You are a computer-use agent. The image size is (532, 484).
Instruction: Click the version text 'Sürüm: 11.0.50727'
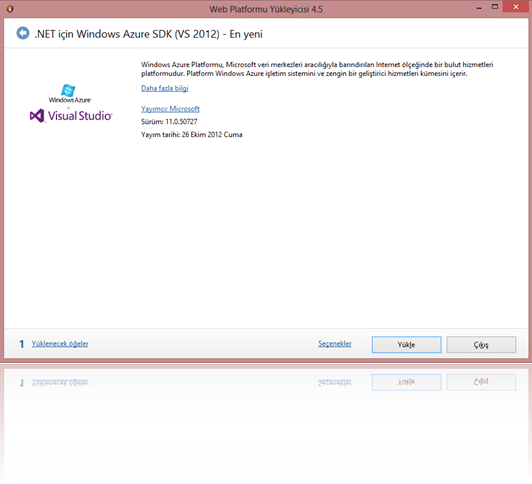[169, 122]
